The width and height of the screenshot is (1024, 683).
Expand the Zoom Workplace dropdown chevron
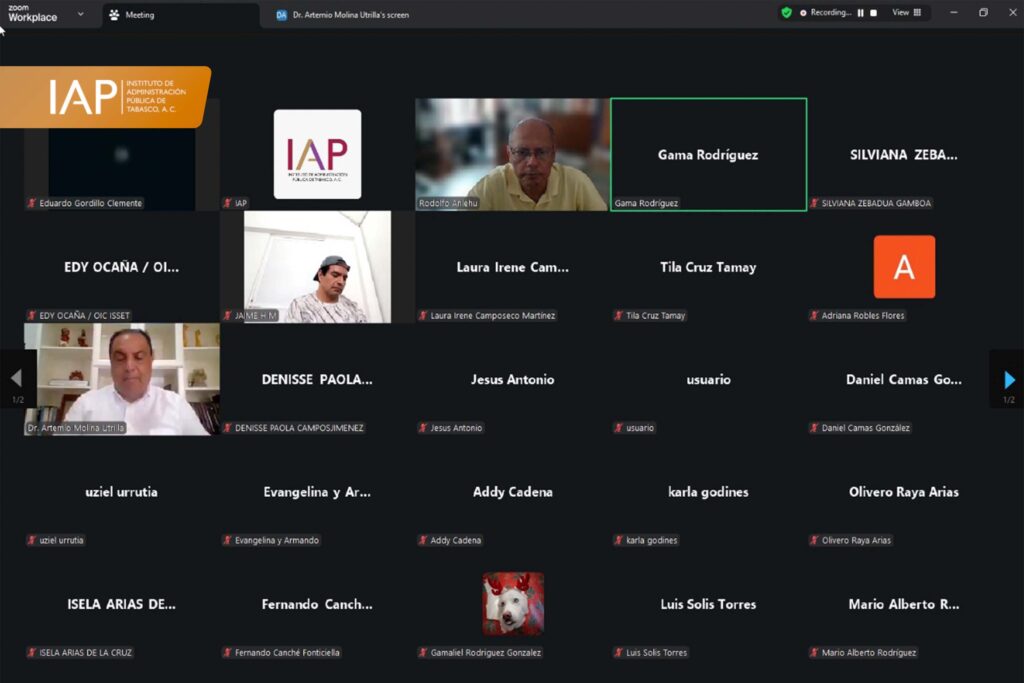(x=81, y=14)
